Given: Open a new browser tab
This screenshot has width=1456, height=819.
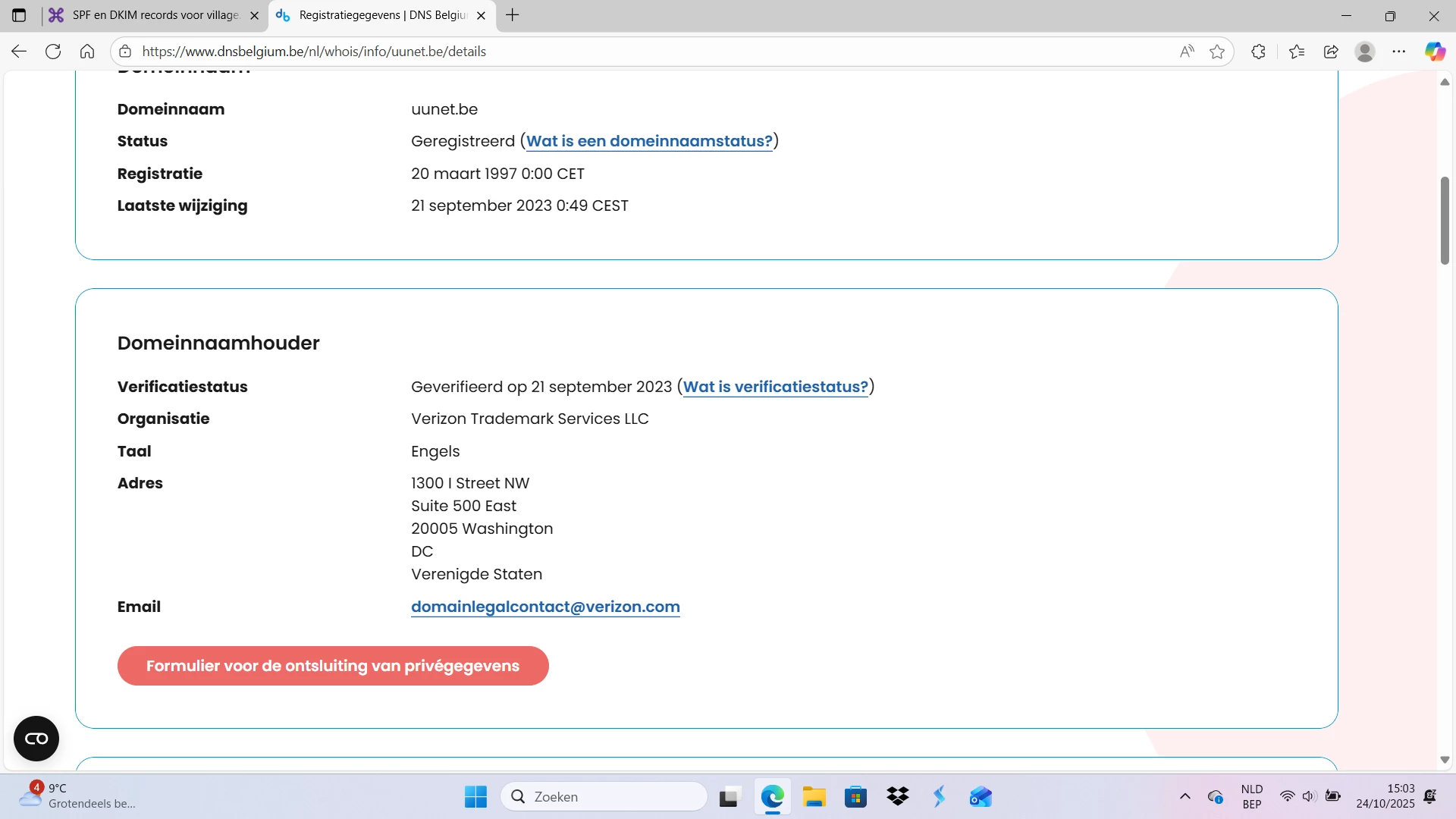Looking at the screenshot, I should [x=513, y=15].
